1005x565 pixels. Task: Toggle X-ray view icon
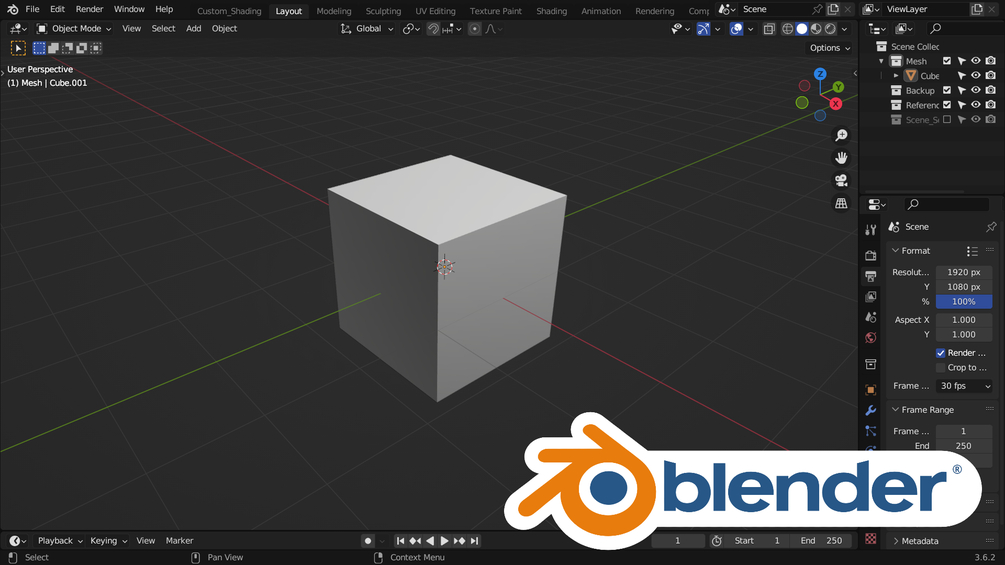[x=768, y=29]
